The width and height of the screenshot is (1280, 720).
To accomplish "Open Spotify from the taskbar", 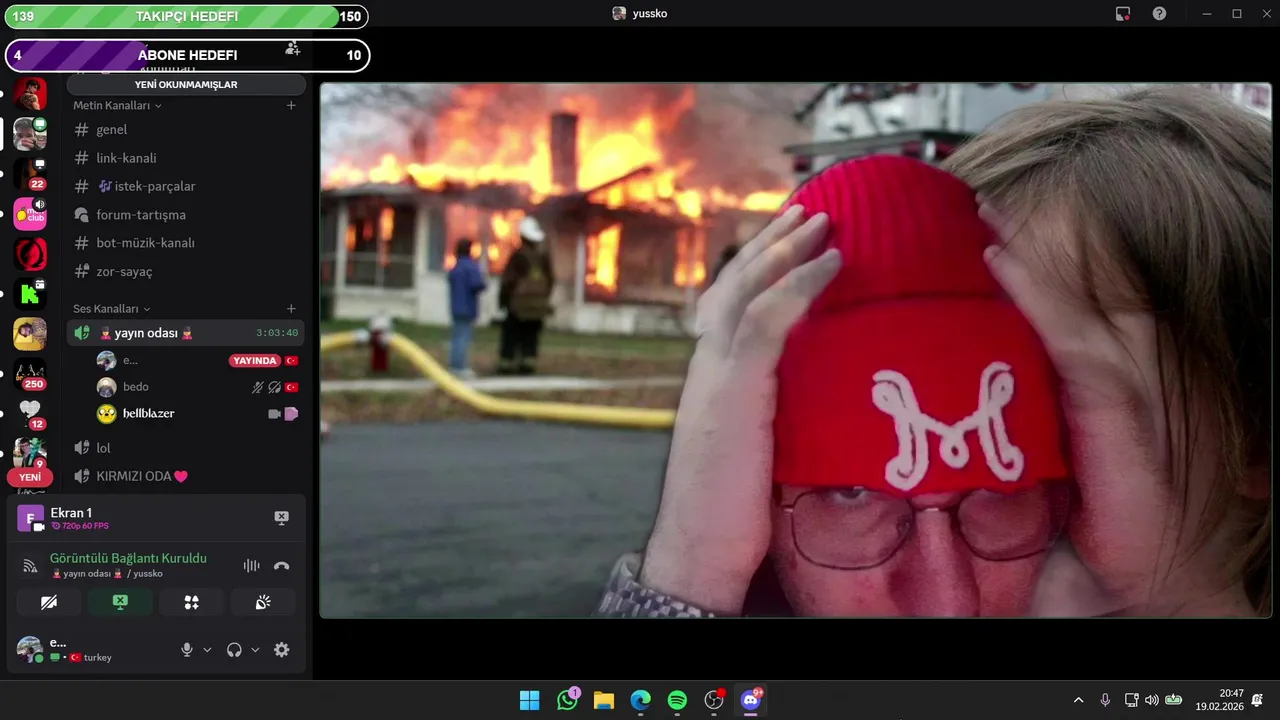I will point(677,700).
